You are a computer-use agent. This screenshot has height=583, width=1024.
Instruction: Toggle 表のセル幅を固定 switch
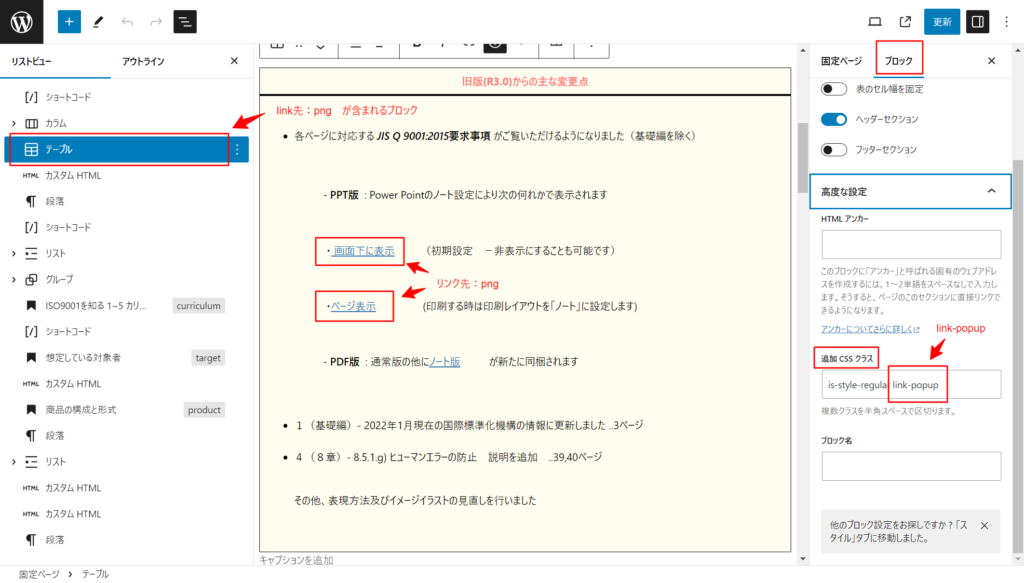[834, 89]
